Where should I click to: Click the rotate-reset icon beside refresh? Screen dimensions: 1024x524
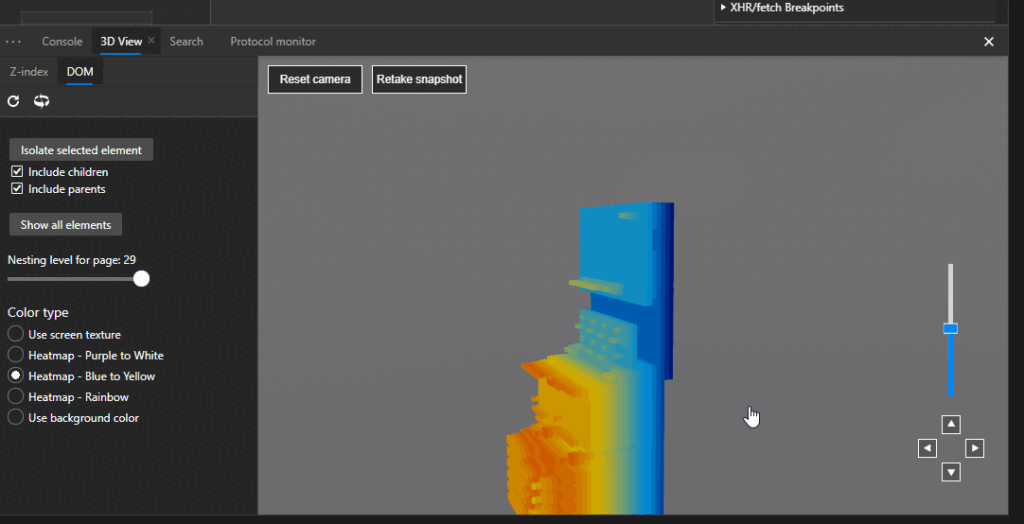pyautogui.click(x=41, y=101)
